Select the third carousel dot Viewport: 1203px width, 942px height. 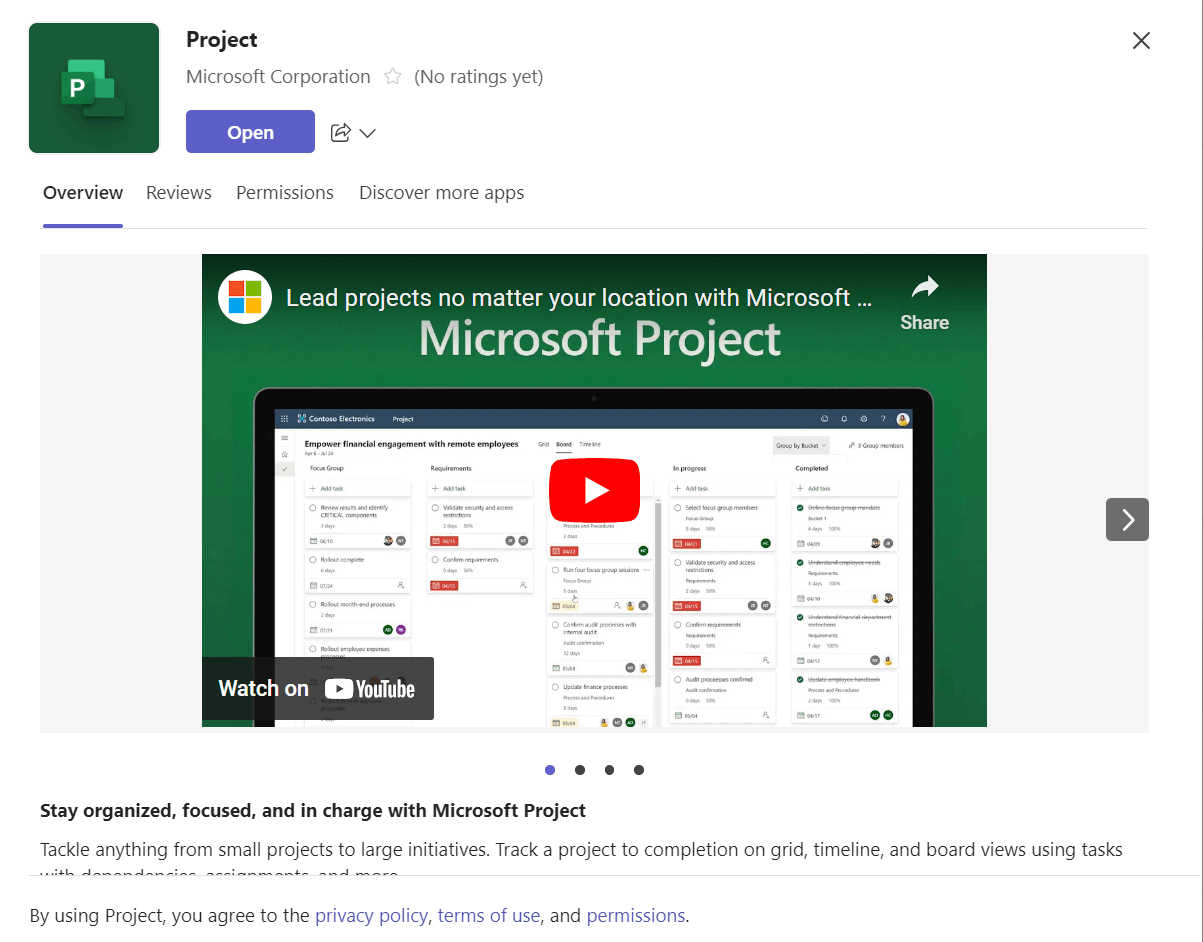click(609, 770)
